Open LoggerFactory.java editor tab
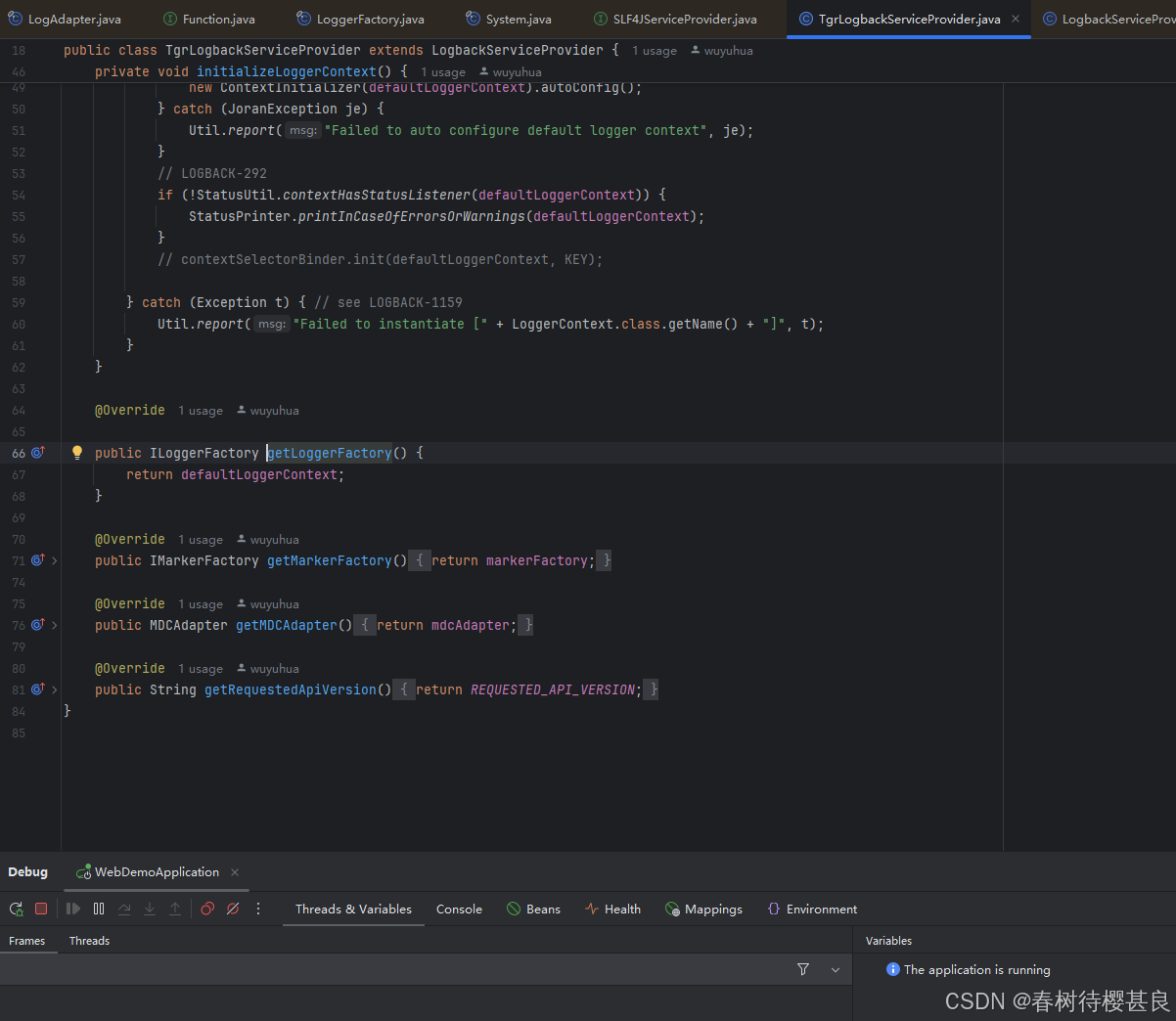 tap(360, 19)
